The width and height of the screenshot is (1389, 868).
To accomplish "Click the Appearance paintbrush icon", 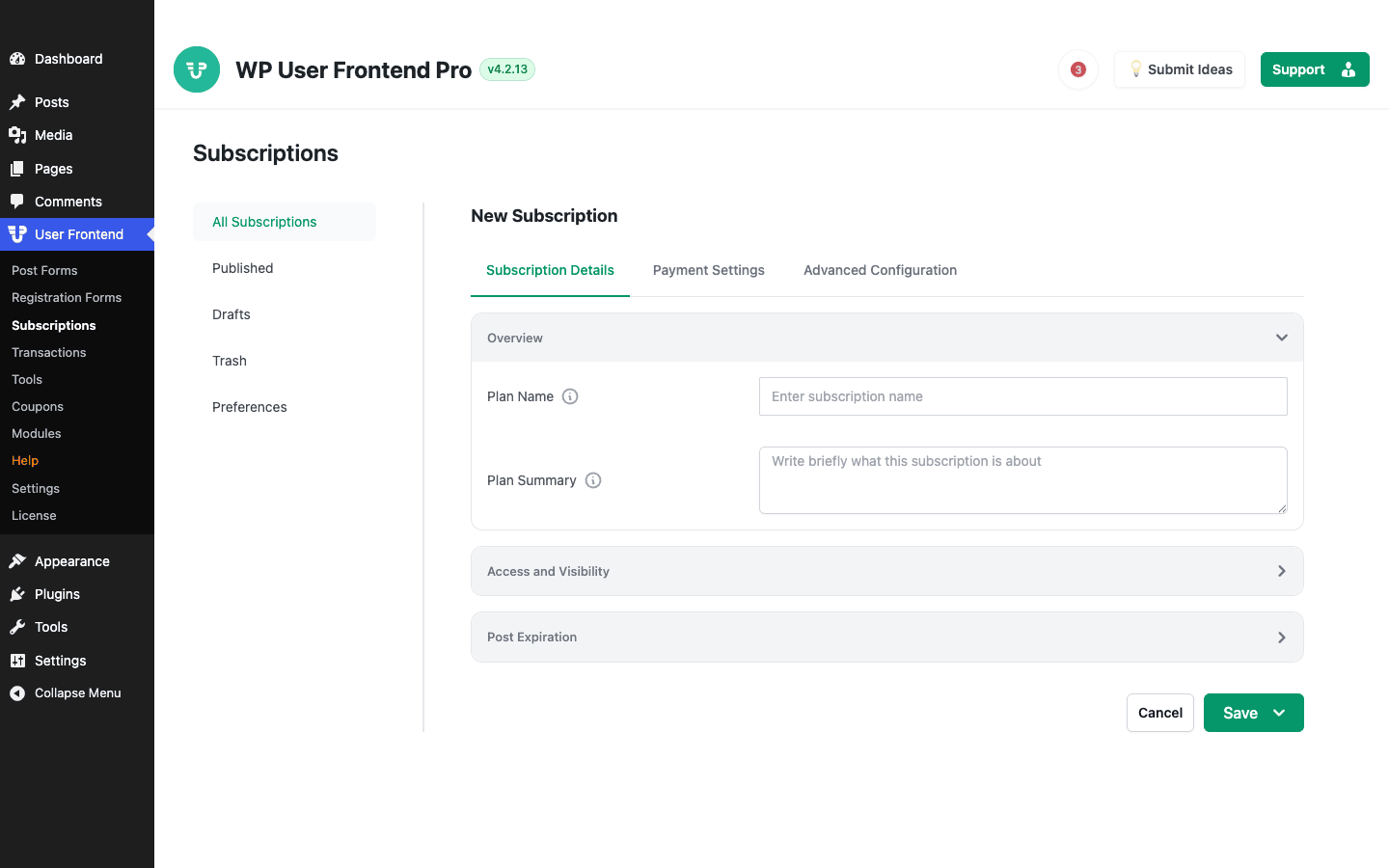I will coord(17,561).
